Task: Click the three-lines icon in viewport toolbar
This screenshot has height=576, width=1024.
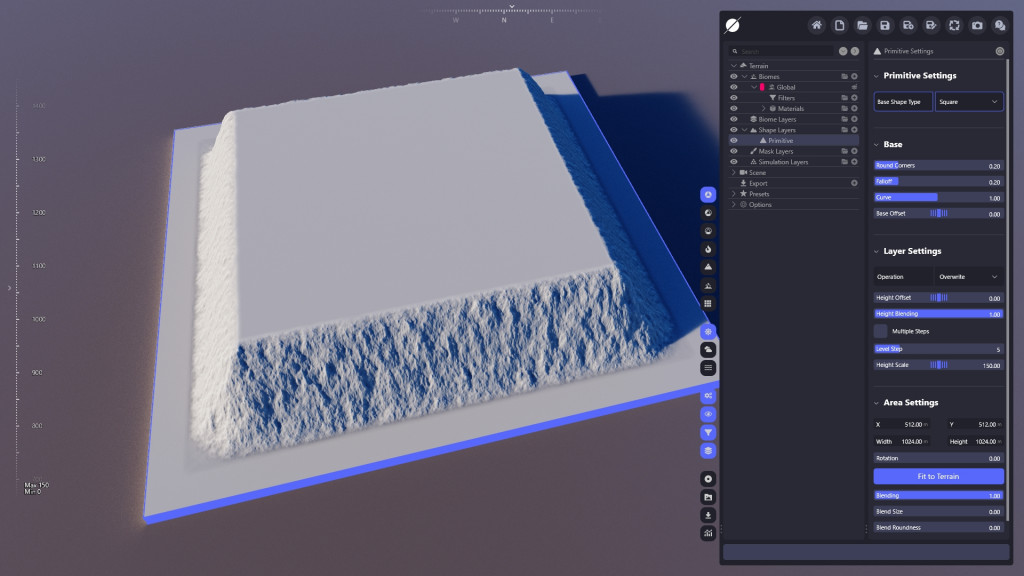Action: pyautogui.click(x=708, y=368)
